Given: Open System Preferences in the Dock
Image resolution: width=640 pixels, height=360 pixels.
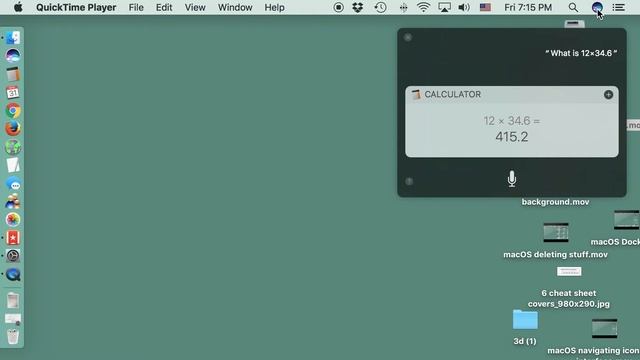Looking at the screenshot, I should tap(13, 256).
